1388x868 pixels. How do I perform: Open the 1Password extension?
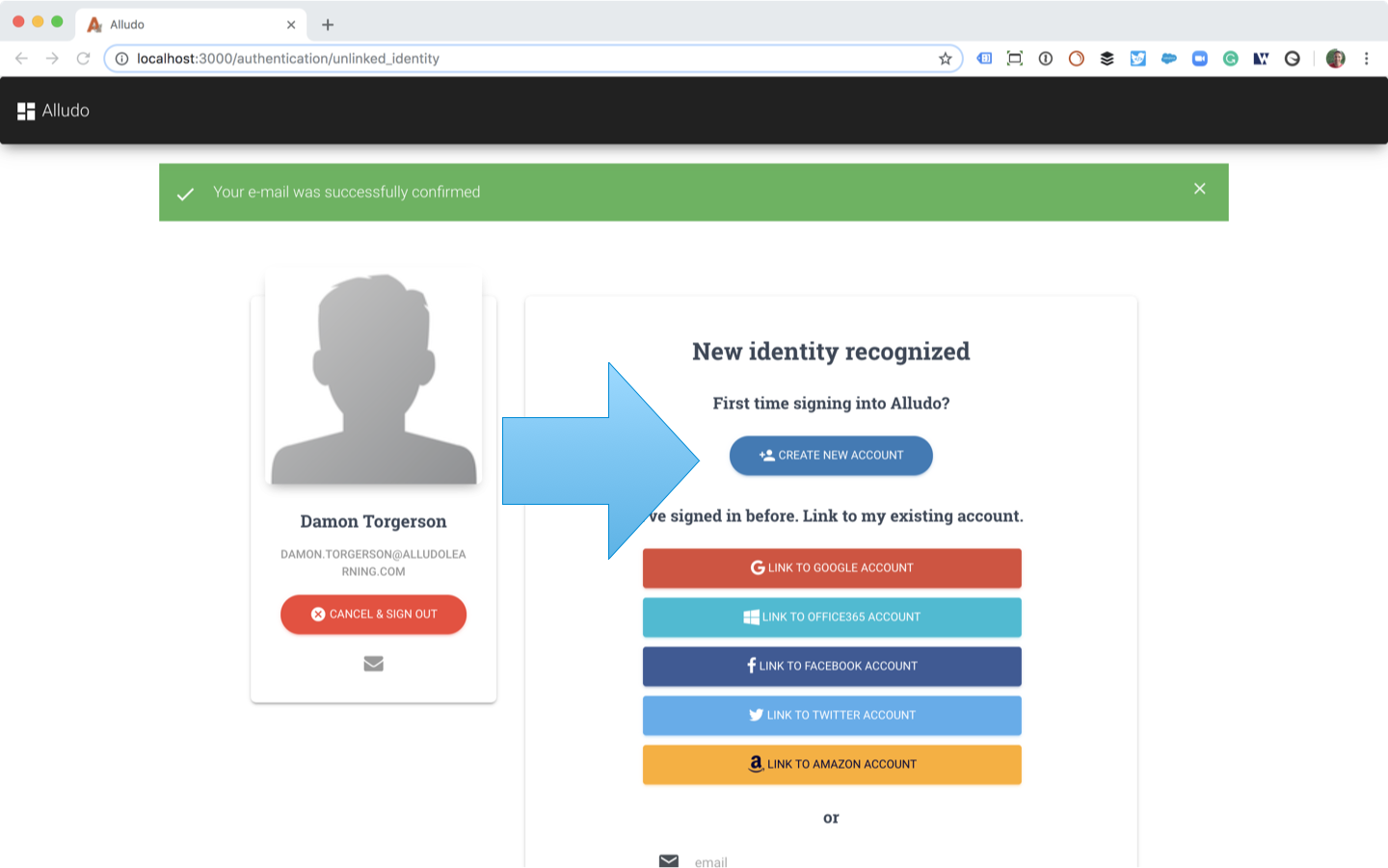(1046, 59)
